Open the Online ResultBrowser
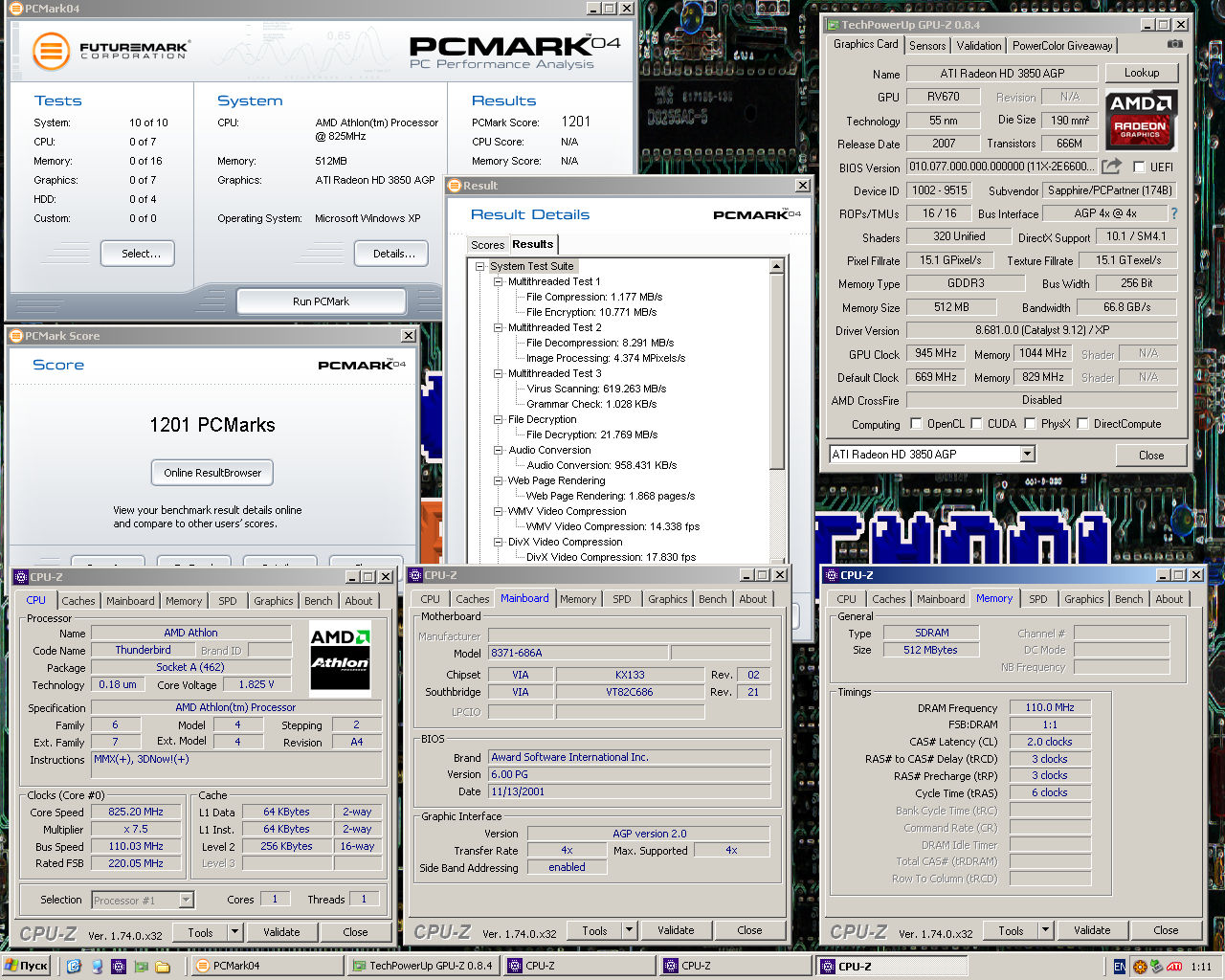 pos(212,473)
